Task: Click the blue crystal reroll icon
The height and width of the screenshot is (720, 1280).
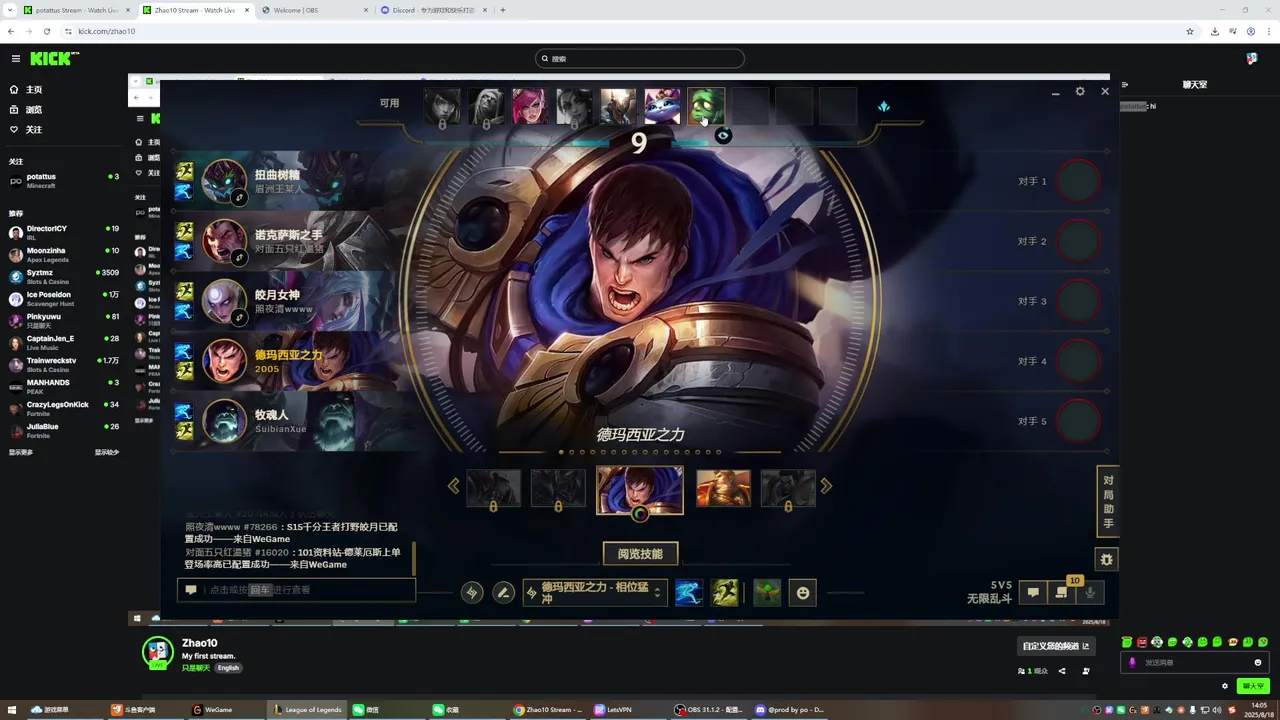Action: pos(884,106)
